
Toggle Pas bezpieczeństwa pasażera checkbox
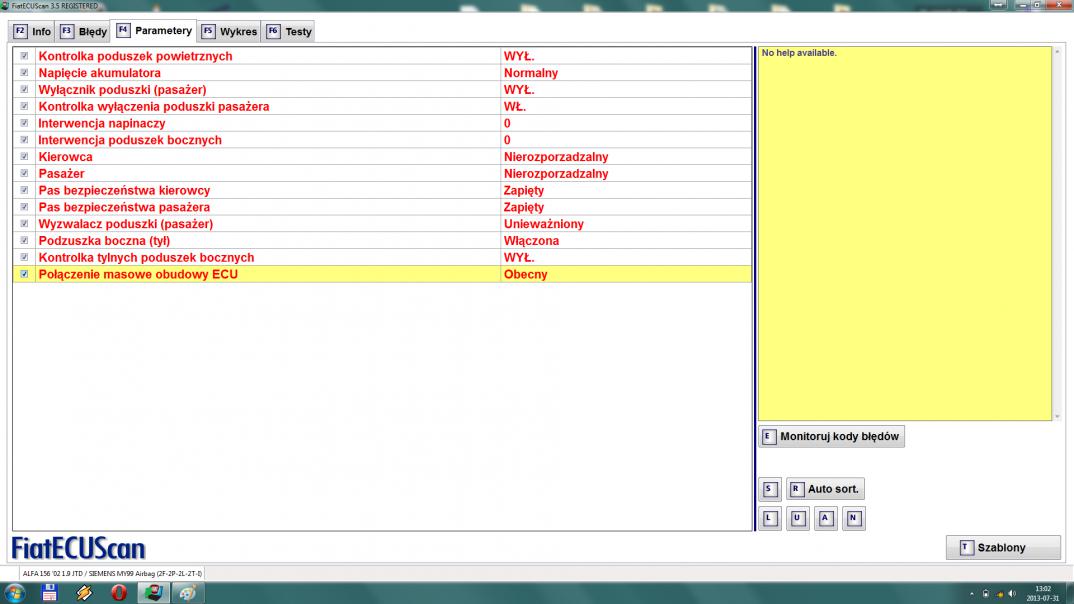click(x=24, y=207)
